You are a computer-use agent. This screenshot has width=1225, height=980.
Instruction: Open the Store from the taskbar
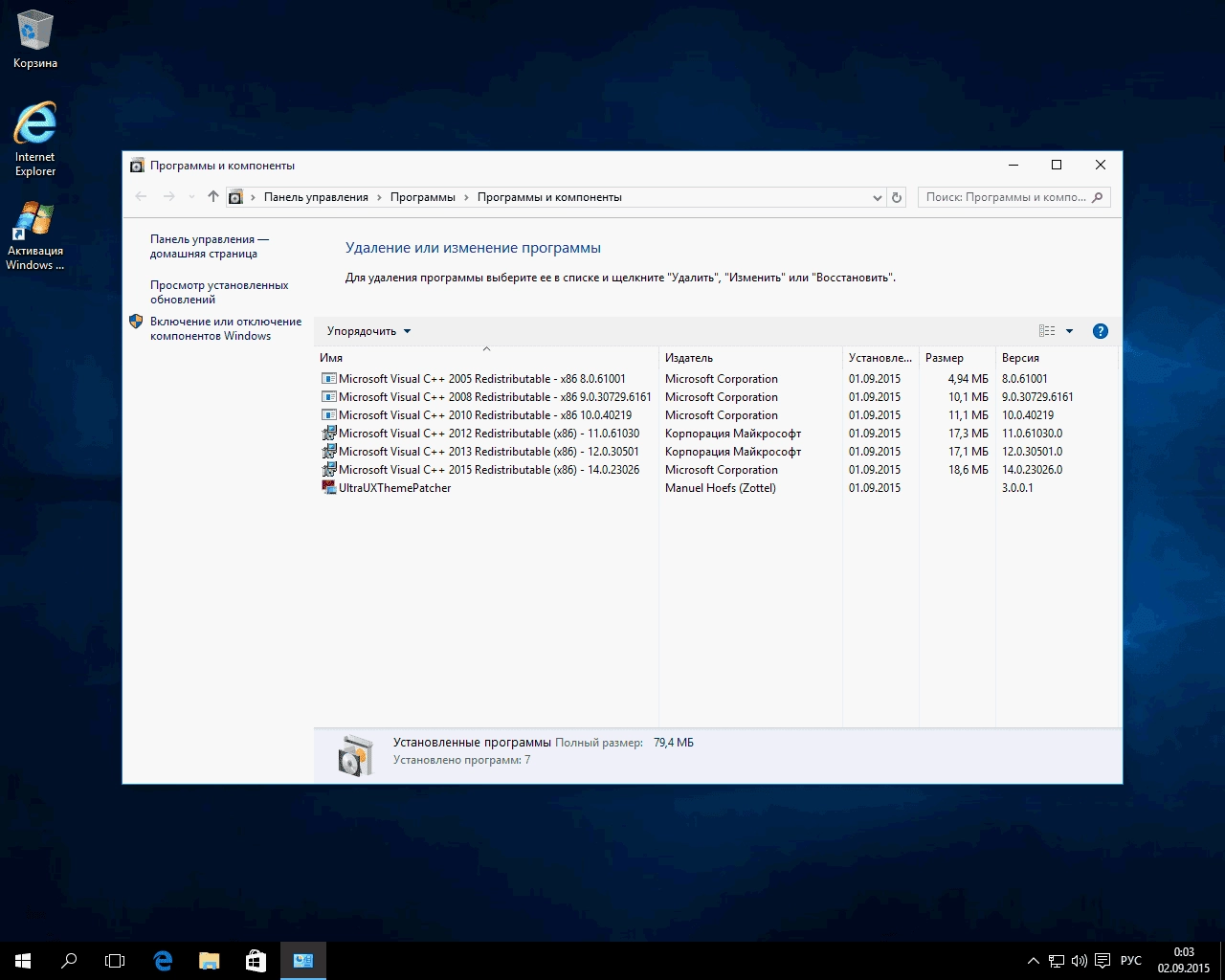coord(256,961)
